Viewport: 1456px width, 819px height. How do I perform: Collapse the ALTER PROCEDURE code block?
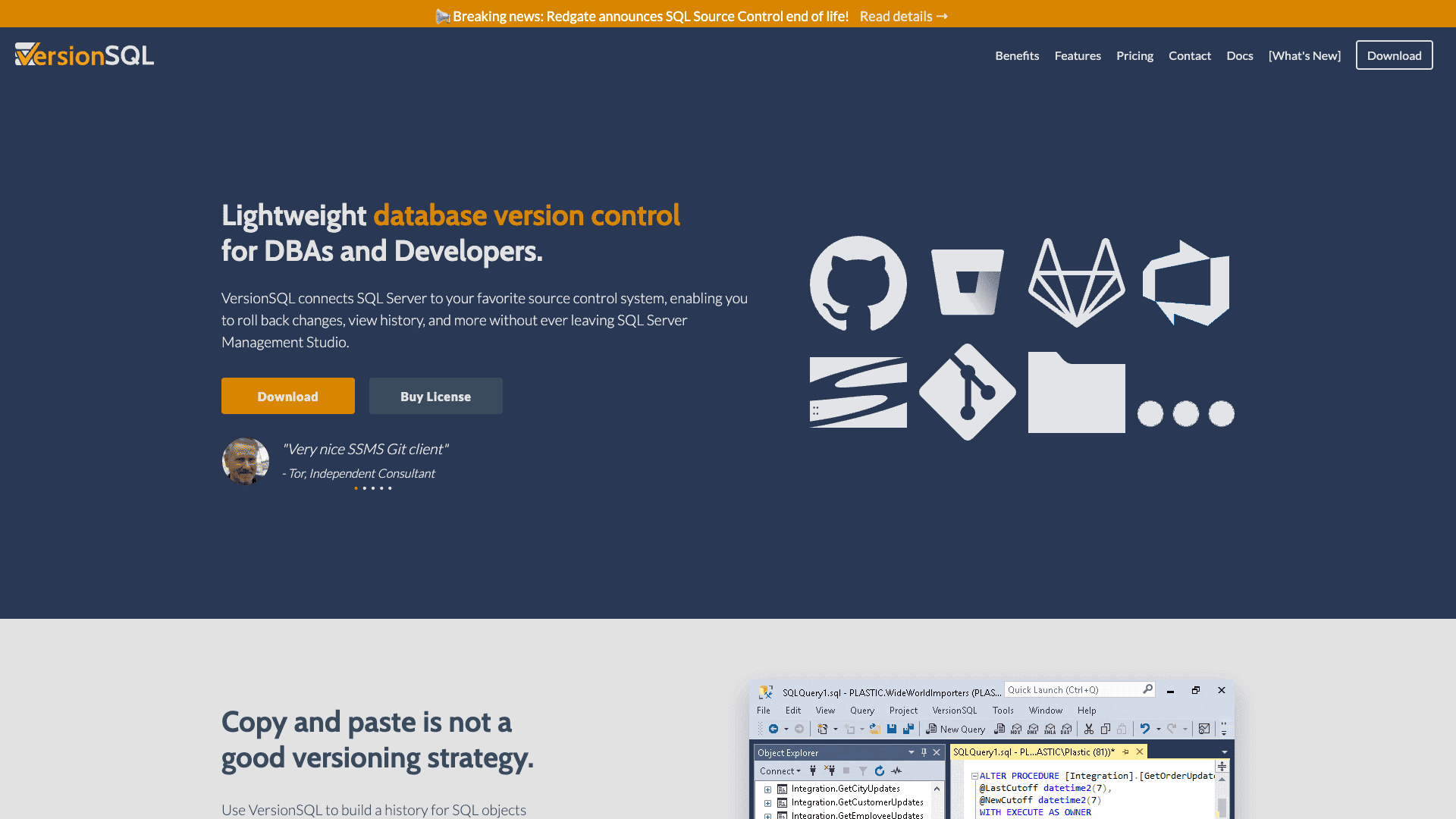[x=974, y=776]
